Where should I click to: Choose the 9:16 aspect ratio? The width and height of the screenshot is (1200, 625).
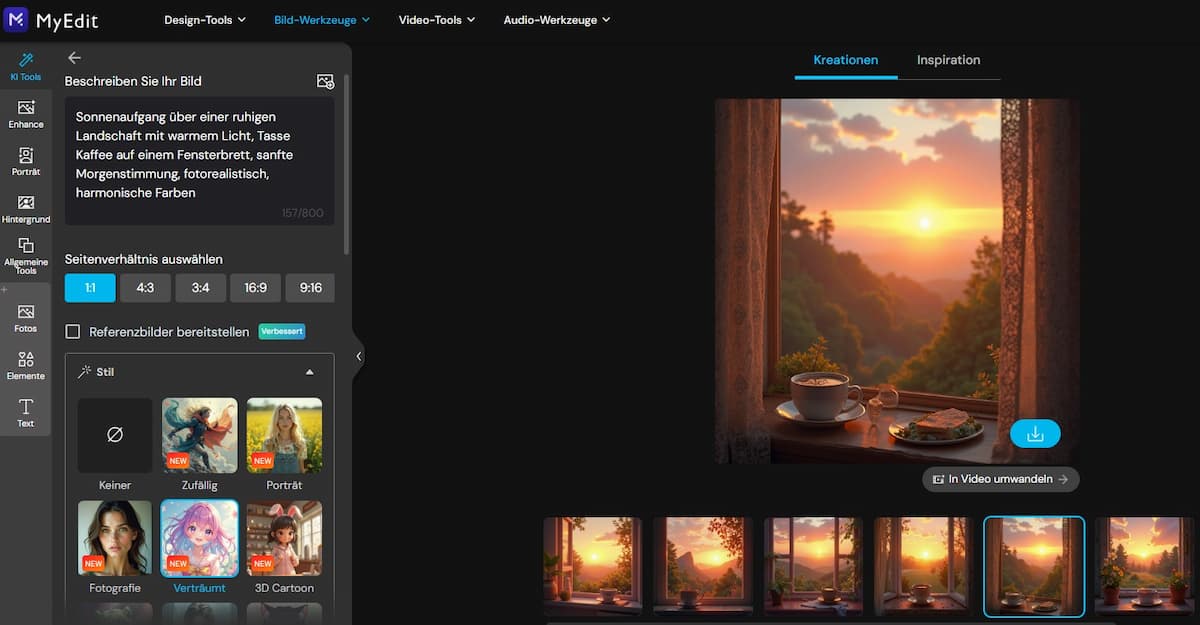[x=310, y=288]
